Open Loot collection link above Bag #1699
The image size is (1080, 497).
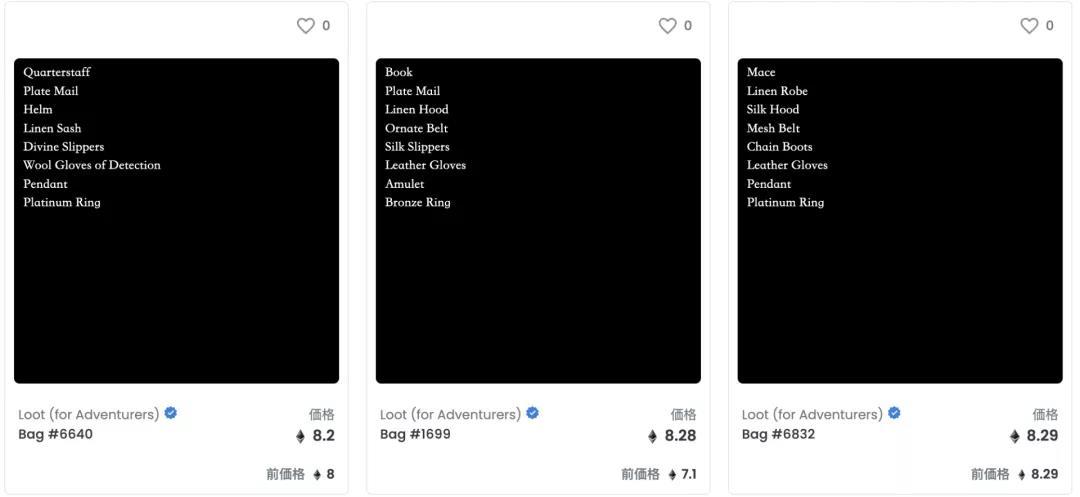tap(450, 414)
